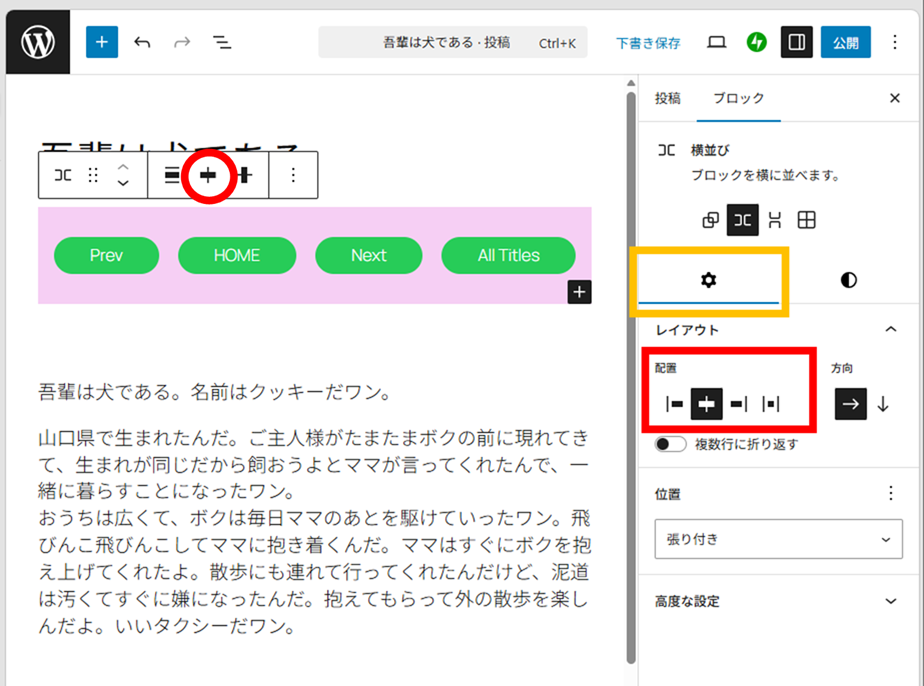Open the preview device icon
The height and width of the screenshot is (686, 924).
716,42
